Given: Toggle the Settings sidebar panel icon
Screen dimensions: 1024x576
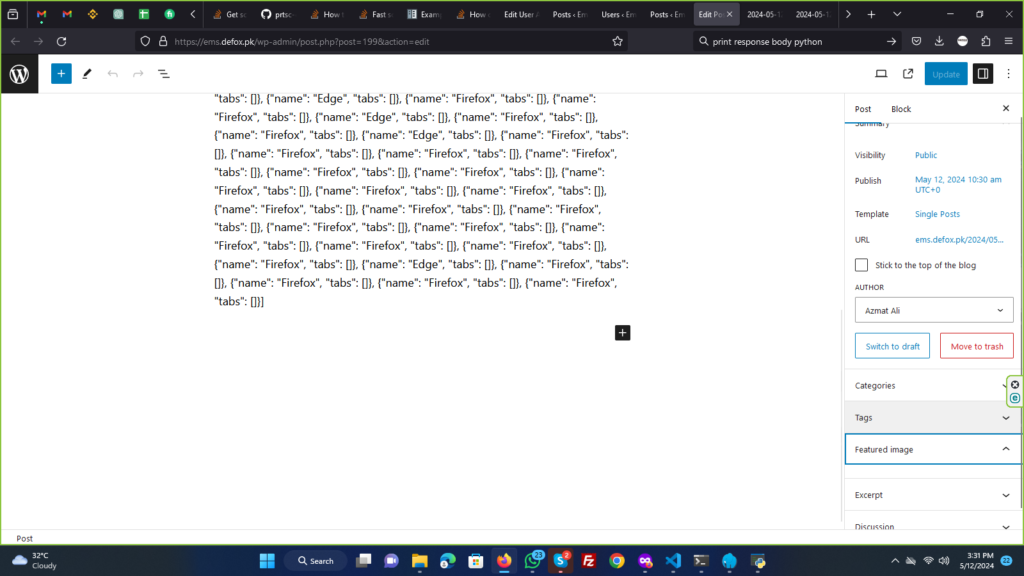Looking at the screenshot, I should pyautogui.click(x=983, y=74).
